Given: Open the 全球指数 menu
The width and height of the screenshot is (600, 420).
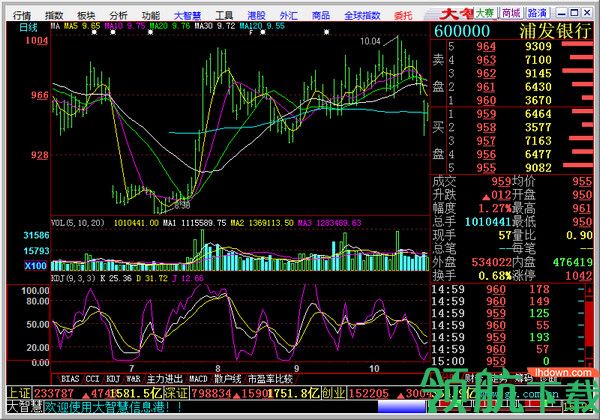Looking at the screenshot, I should (x=362, y=15).
